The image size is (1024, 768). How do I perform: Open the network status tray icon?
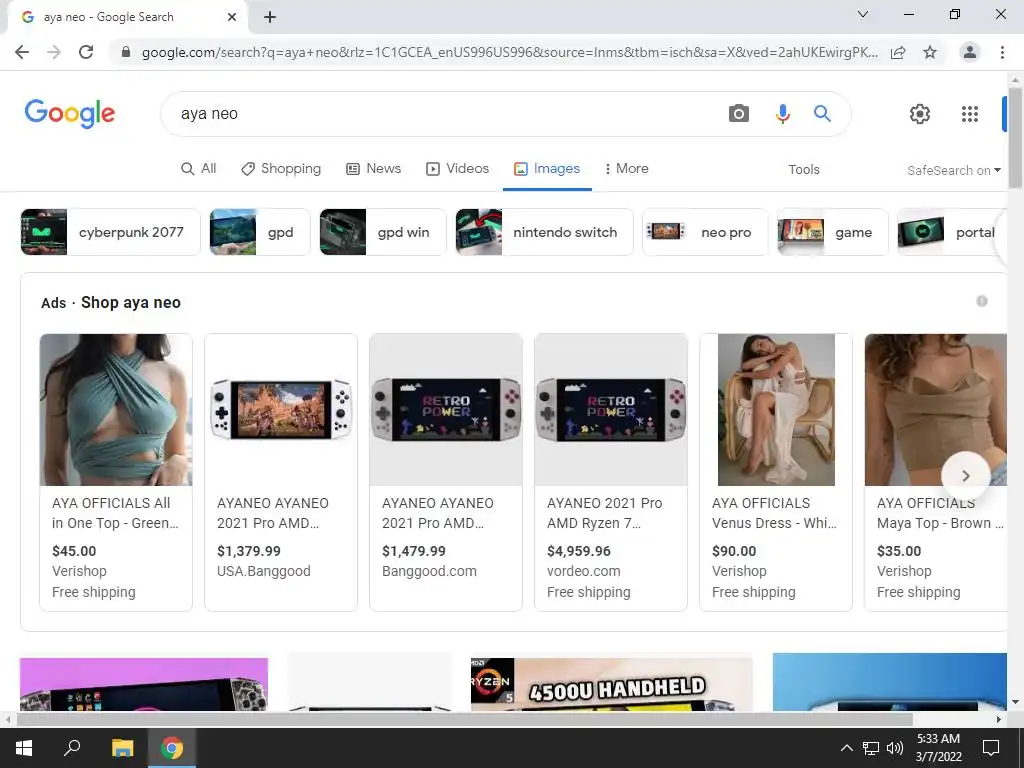(871, 748)
